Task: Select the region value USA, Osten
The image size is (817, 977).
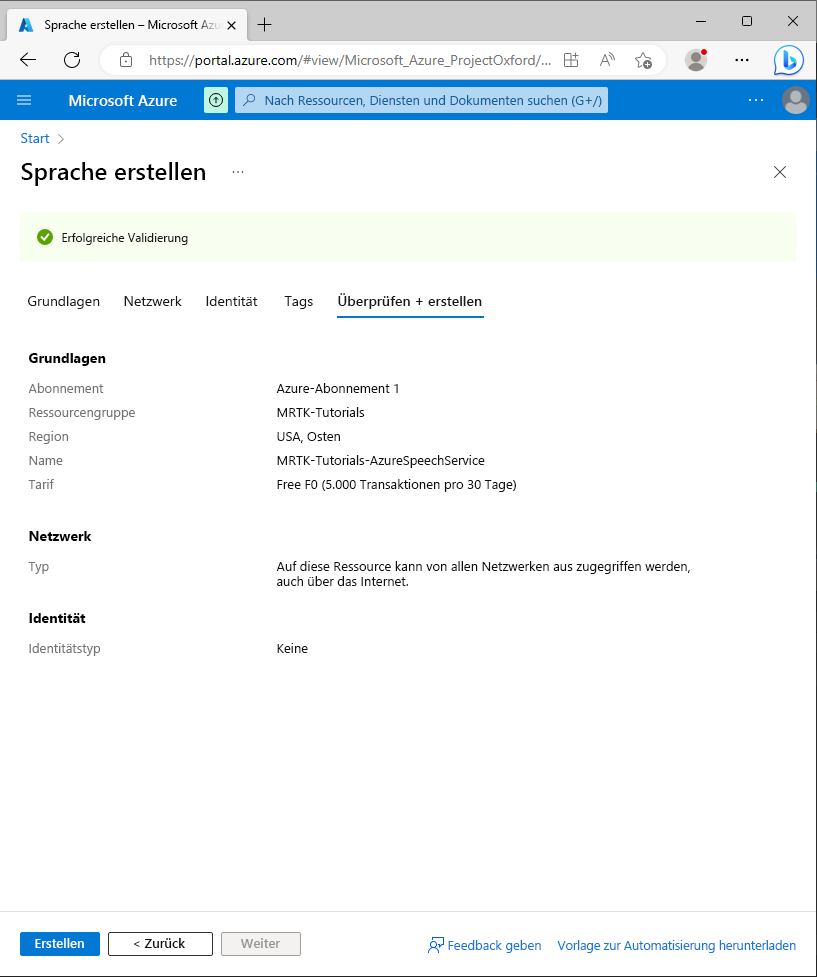Action: point(308,437)
